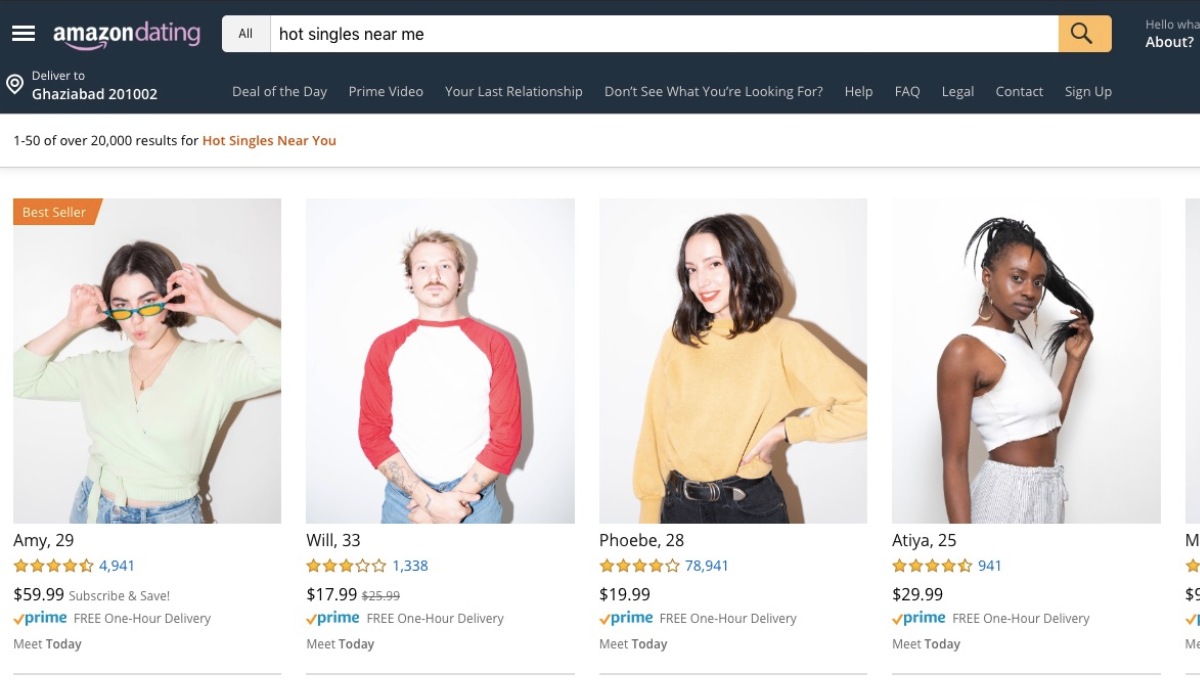Open Your Last Relationship page
The width and height of the screenshot is (1200, 688).
coord(514,91)
